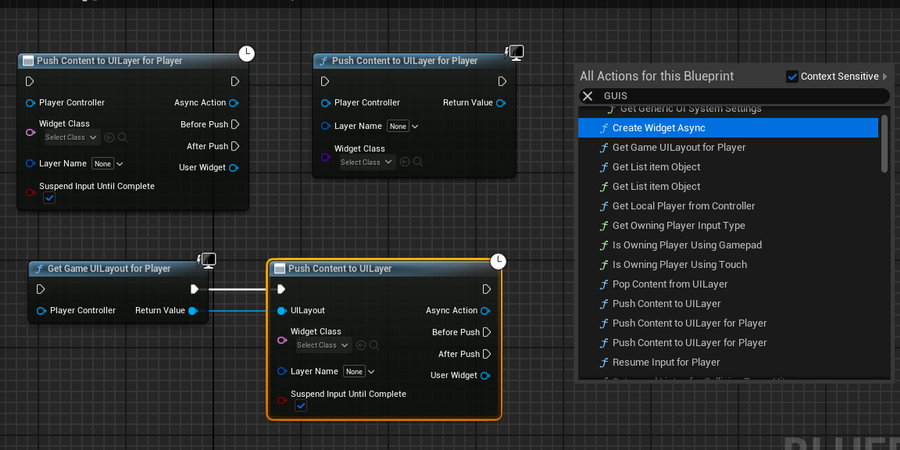900x450 pixels.
Task: Use selected asset arrow in selected Push Content to UILayer node
Action: coord(361,346)
